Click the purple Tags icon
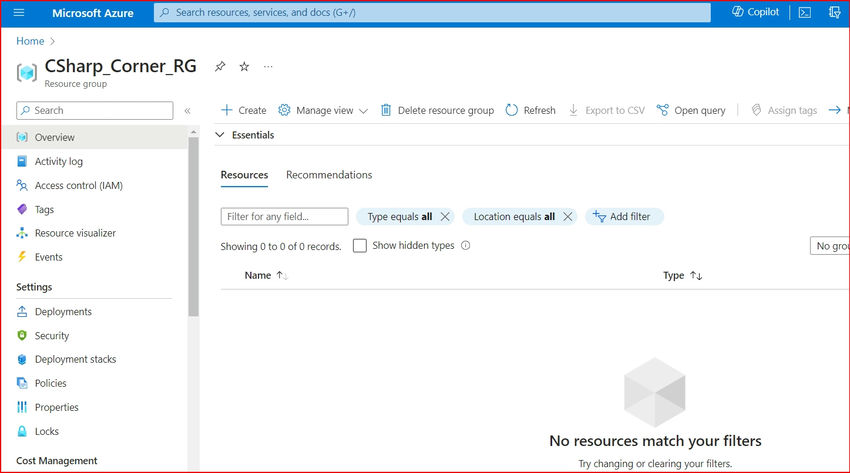850x473 pixels. pos(22,209)
